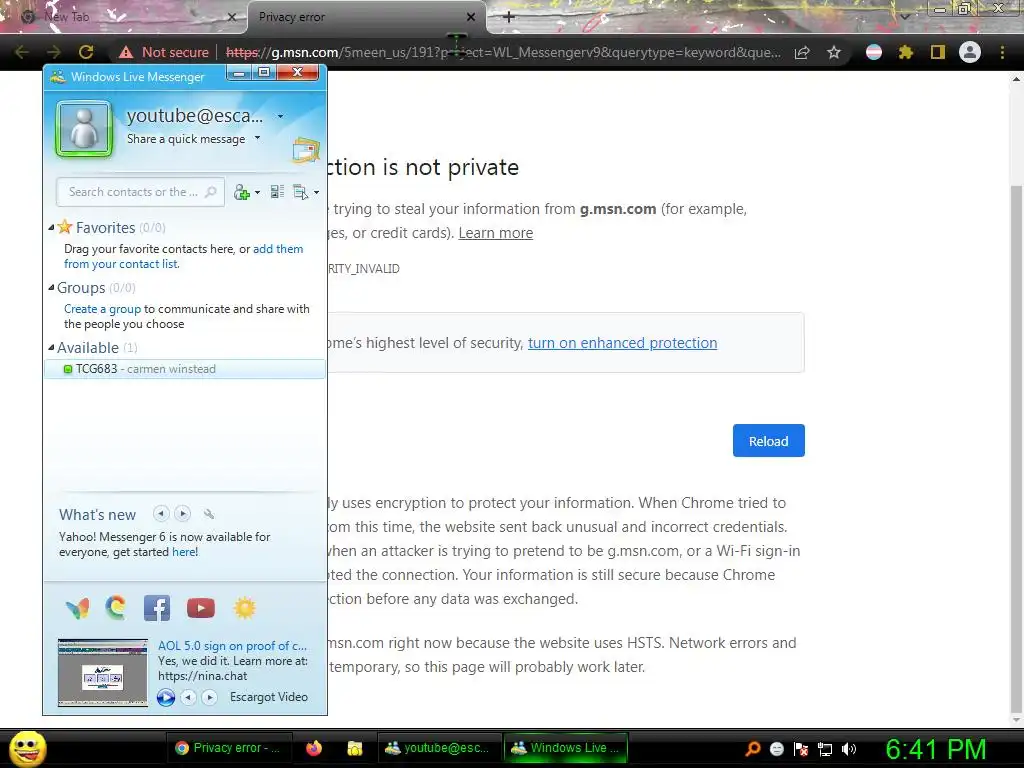Collapse the Favorites group

(x=51, y=227)
